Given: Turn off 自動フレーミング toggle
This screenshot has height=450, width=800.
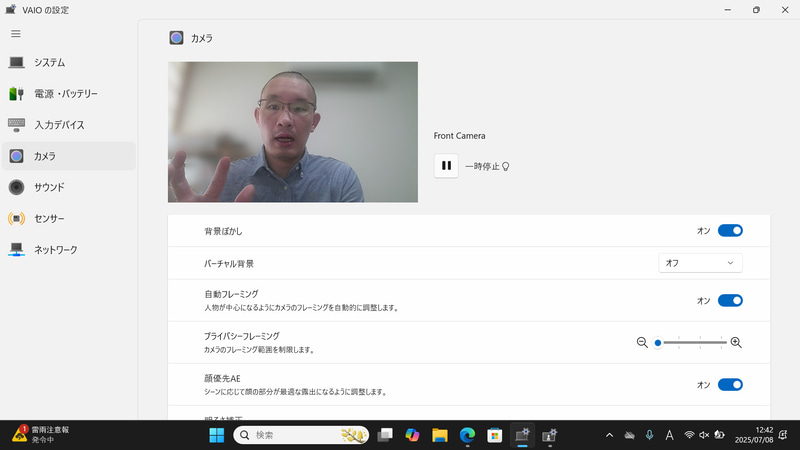Looking at the screenshot, I should click(730, 301).
